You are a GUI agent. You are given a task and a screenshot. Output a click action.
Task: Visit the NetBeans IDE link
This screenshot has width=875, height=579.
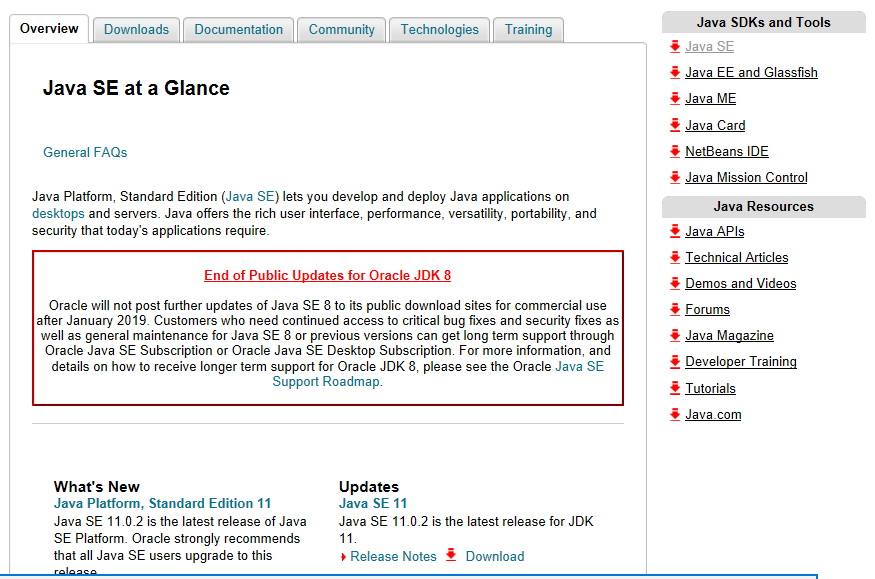point(727,152)
